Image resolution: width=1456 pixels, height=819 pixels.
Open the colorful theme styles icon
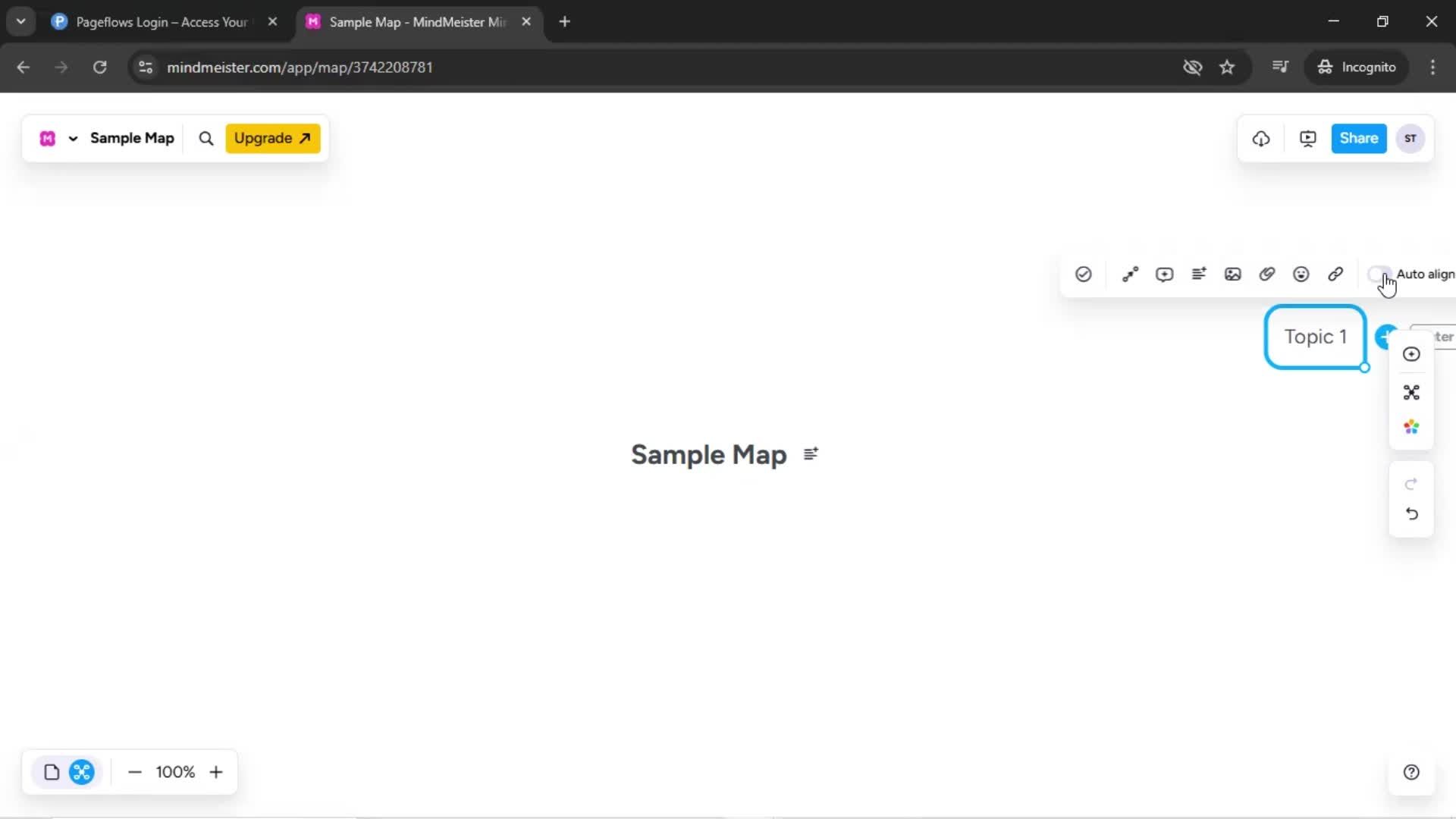pyautogui.click(x=1411, y=428)
